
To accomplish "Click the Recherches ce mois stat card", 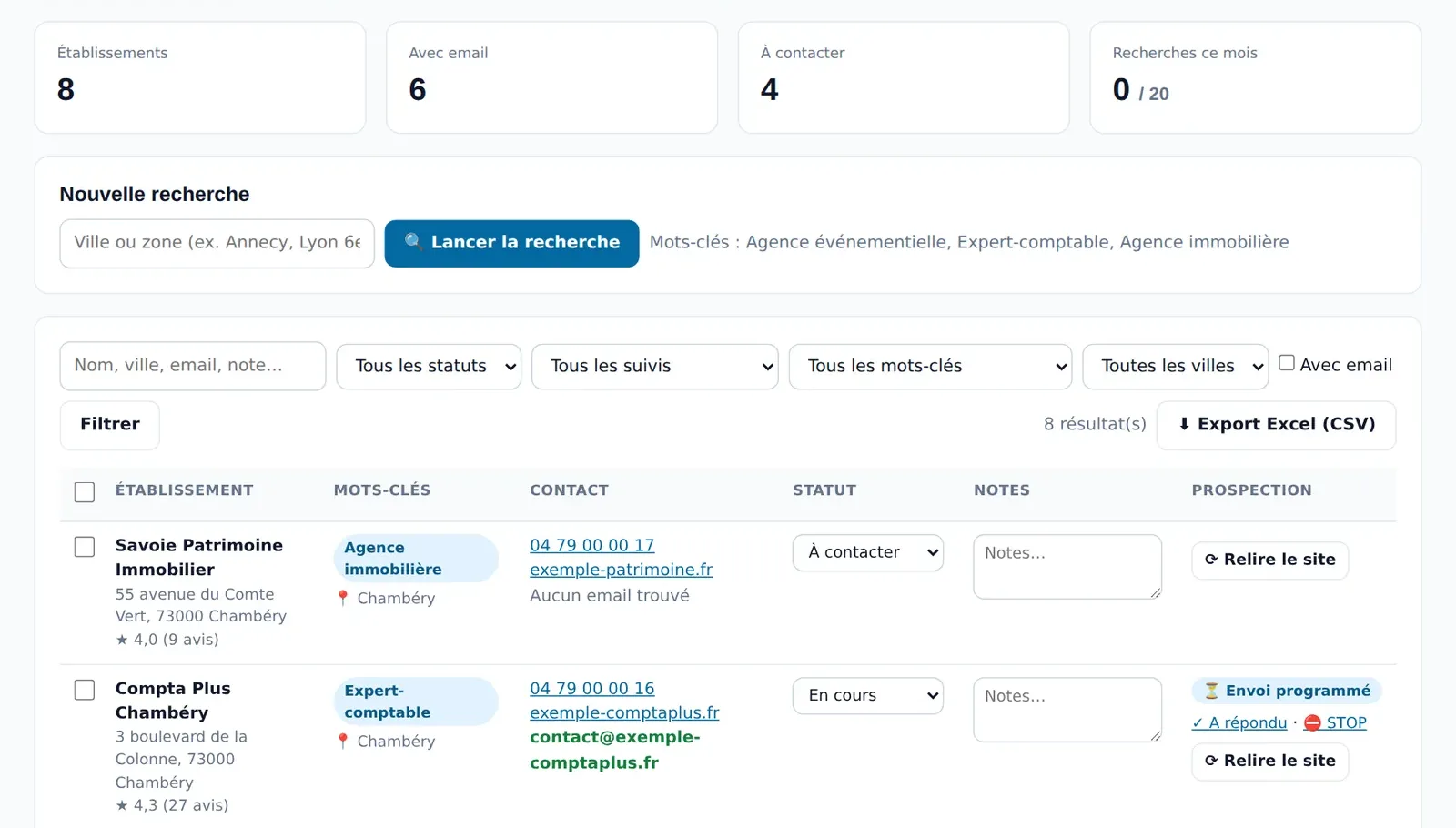I will click(1256, 77).
